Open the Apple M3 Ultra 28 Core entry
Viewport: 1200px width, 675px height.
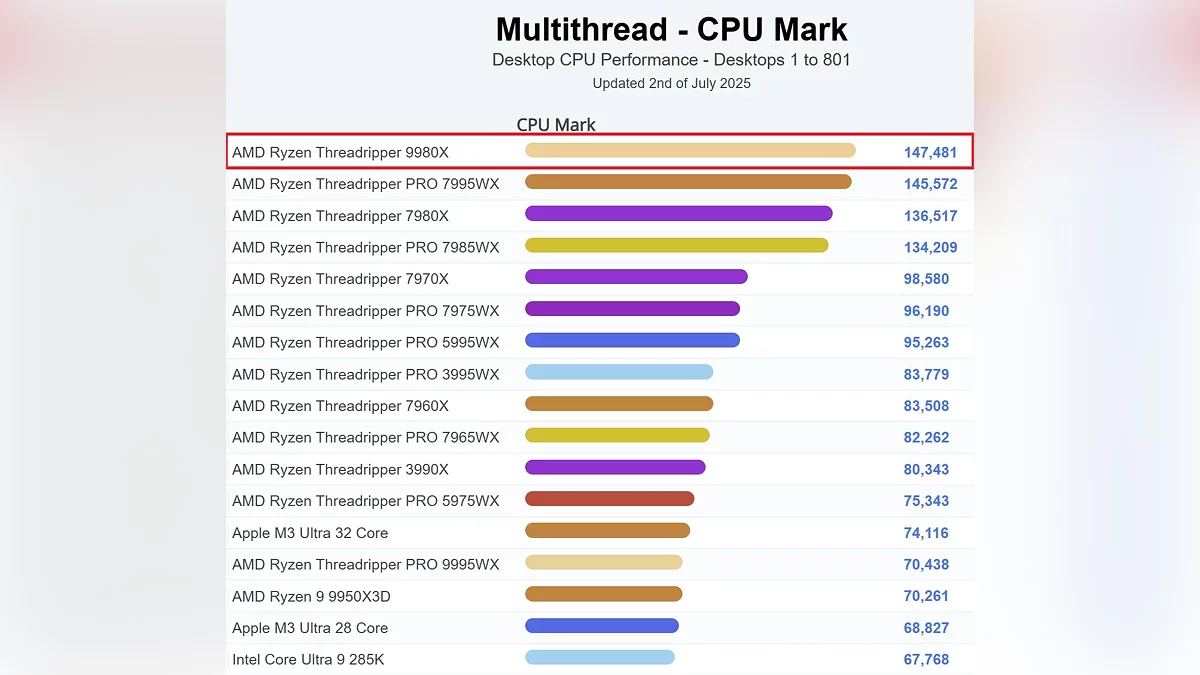coord(310,628)
